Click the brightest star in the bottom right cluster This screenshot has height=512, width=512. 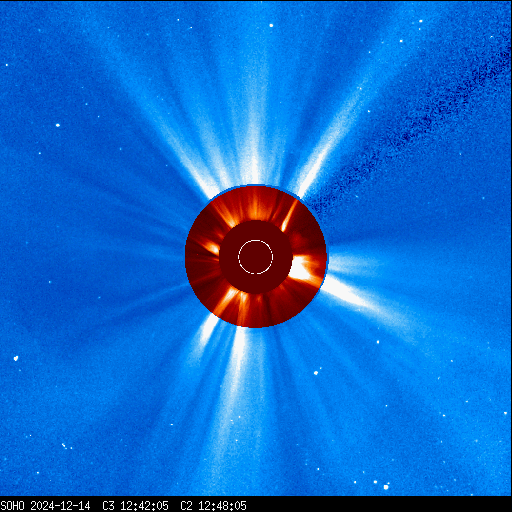pyautogui.click(x=386, y=487)
